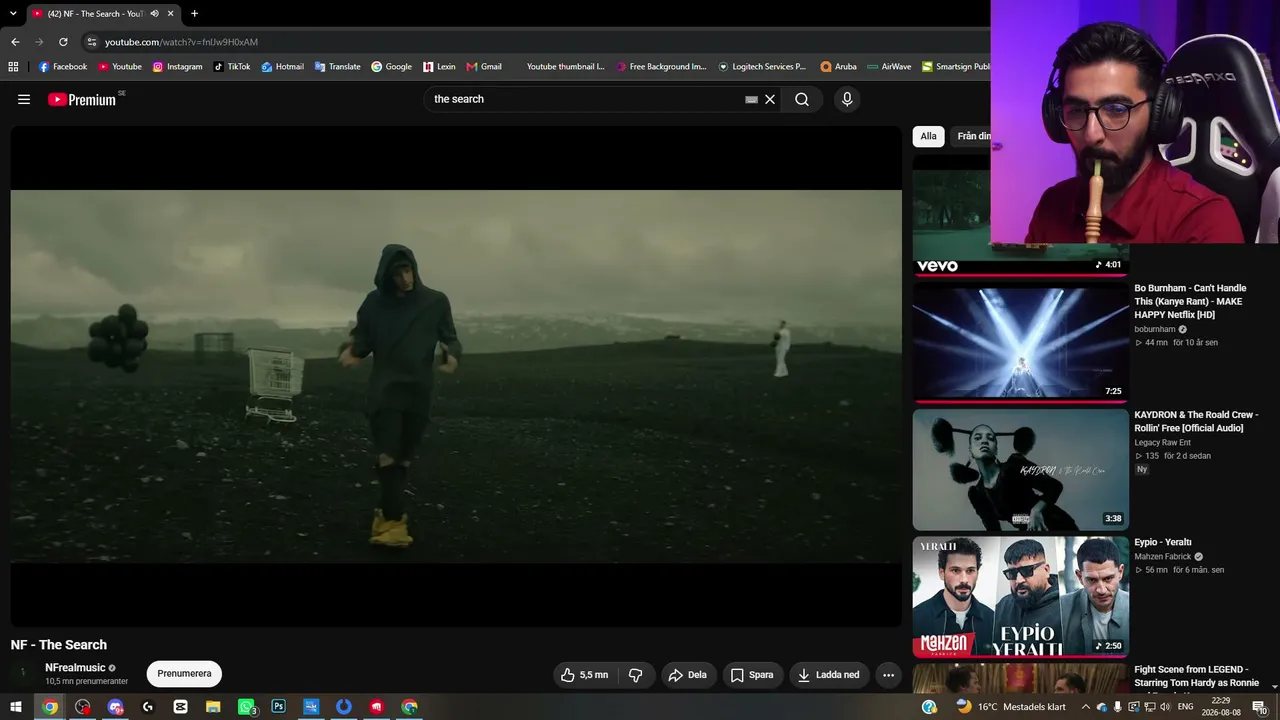
Task: Mute the tab via speaker icon
Action: tap(154, 14)
